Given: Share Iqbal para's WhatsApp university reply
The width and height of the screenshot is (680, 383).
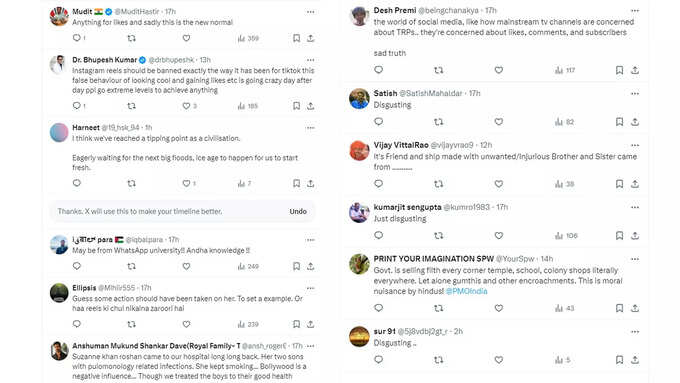Looking at the screenshot, I should pos(311,266).
